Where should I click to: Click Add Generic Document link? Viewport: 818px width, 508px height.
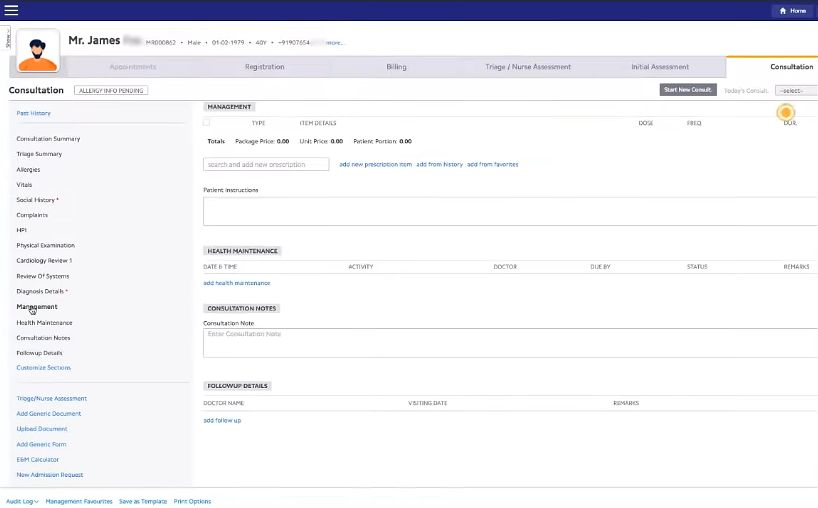coord(49,414)
